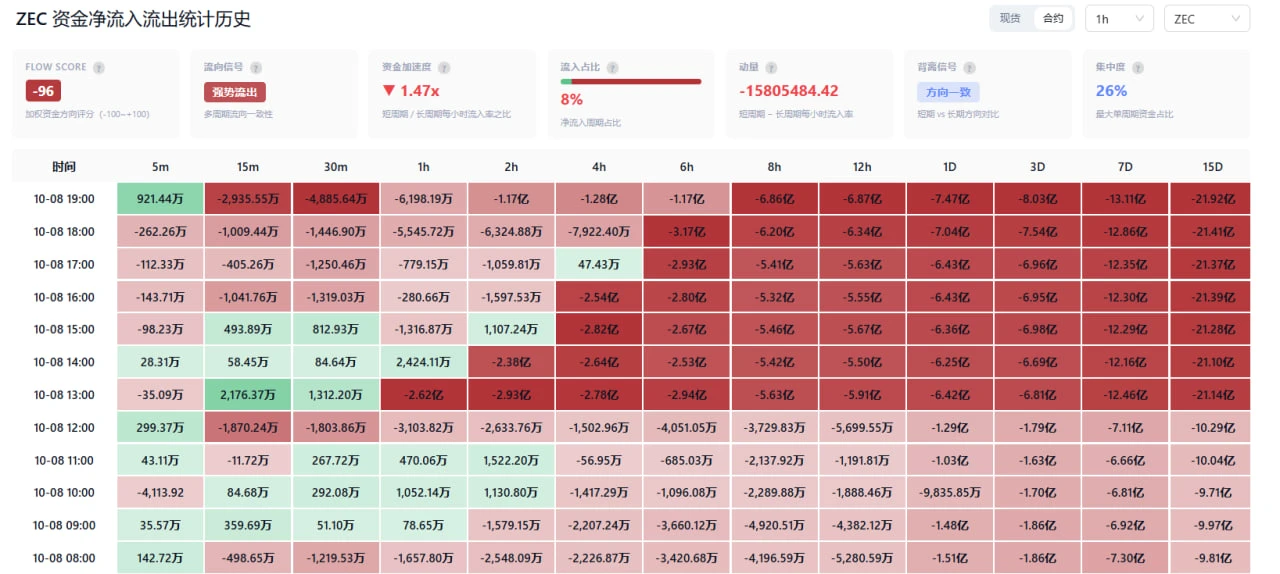The height and width of the screenshot is (574, 1280).
Task: Click the 1,107.24万 cell
Action: pos(511,329)
